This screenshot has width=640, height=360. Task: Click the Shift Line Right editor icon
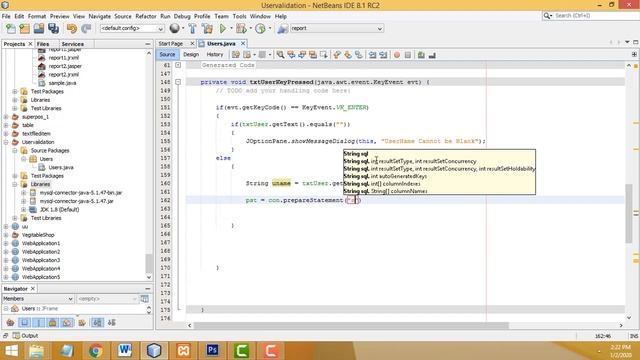click(x=383, y=55)
